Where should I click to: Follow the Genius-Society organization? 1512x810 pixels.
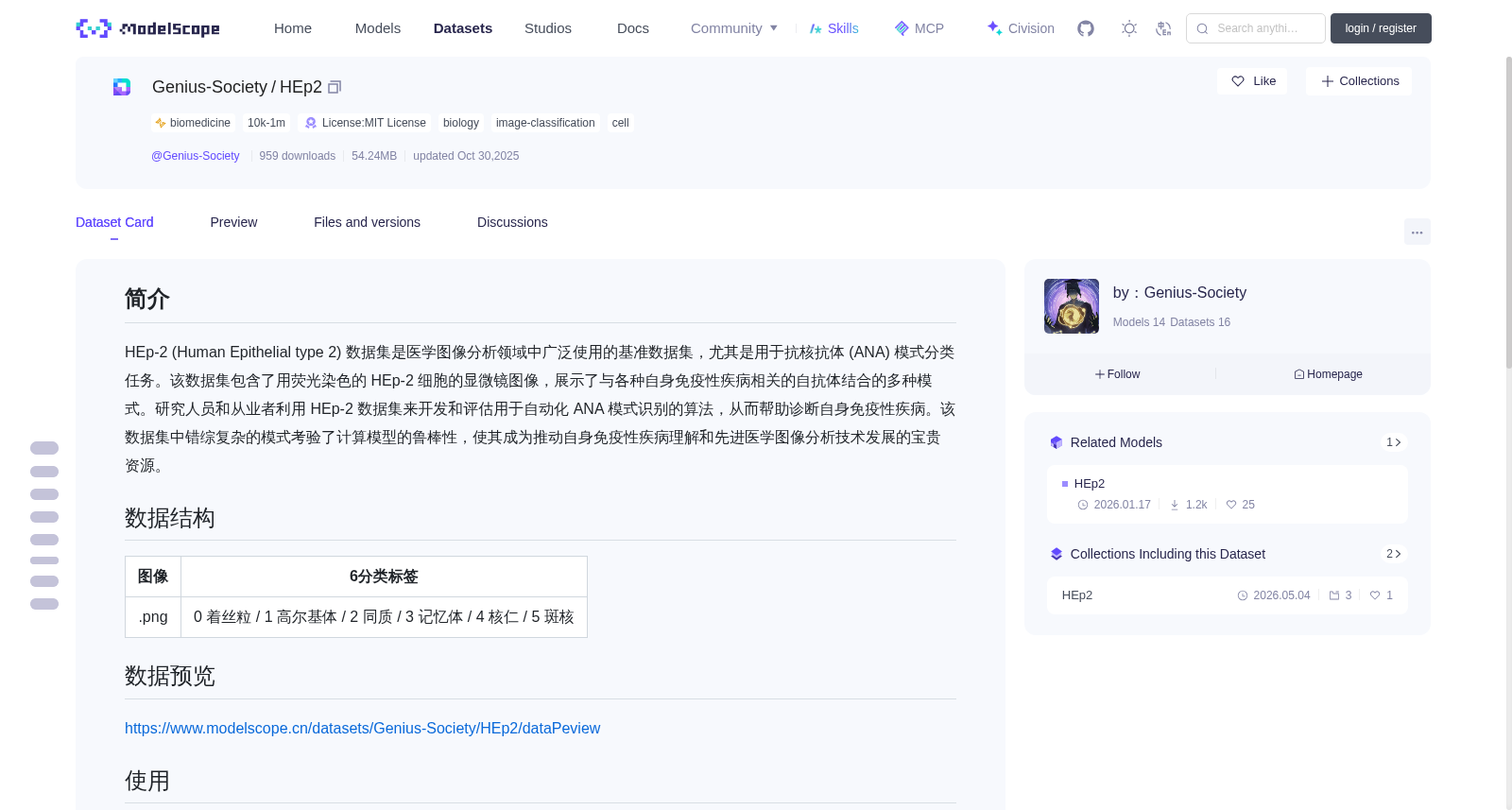pos(1118,374)
